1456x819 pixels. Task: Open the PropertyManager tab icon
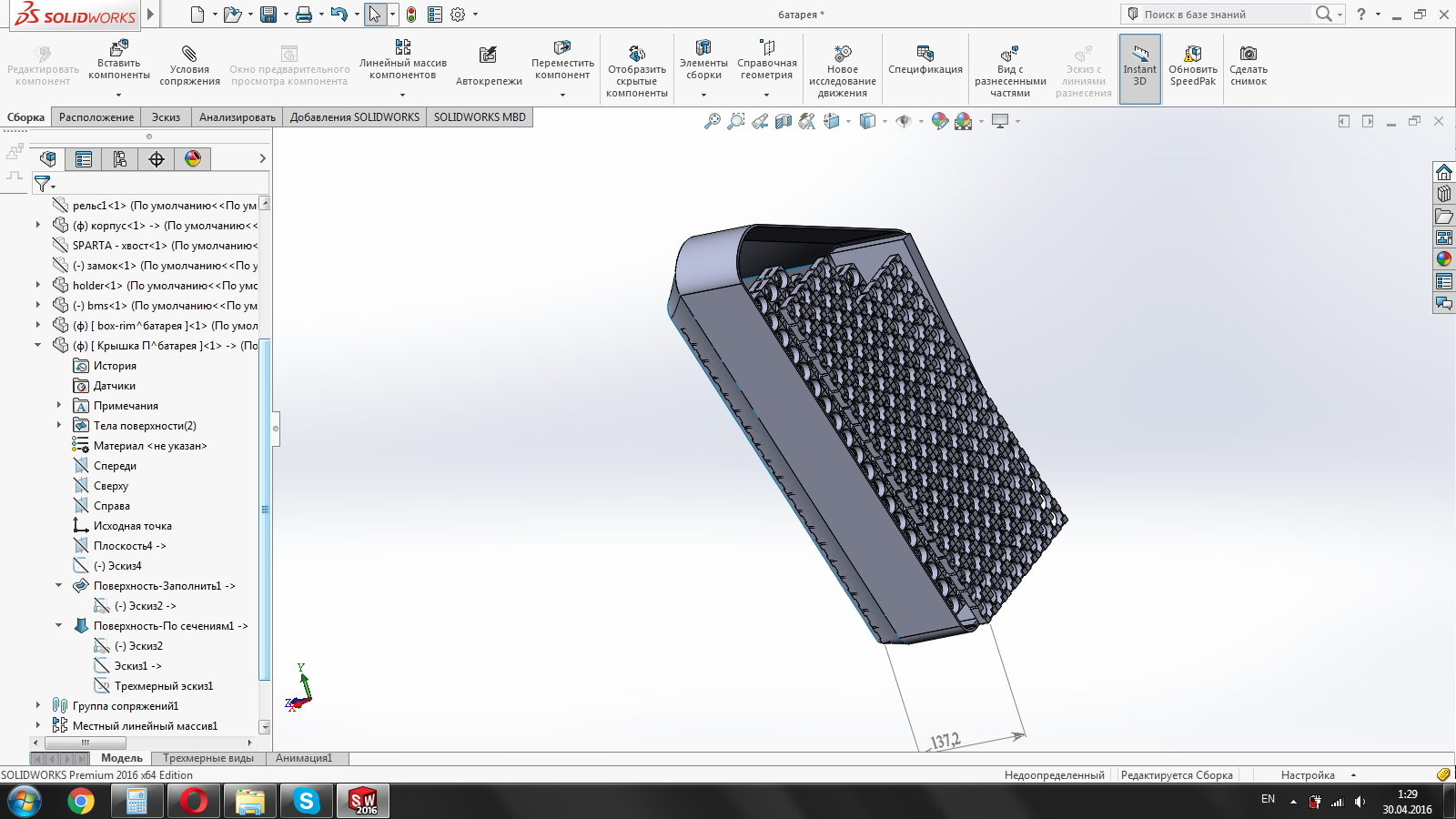pyautogui.click(x=84, y=159)
